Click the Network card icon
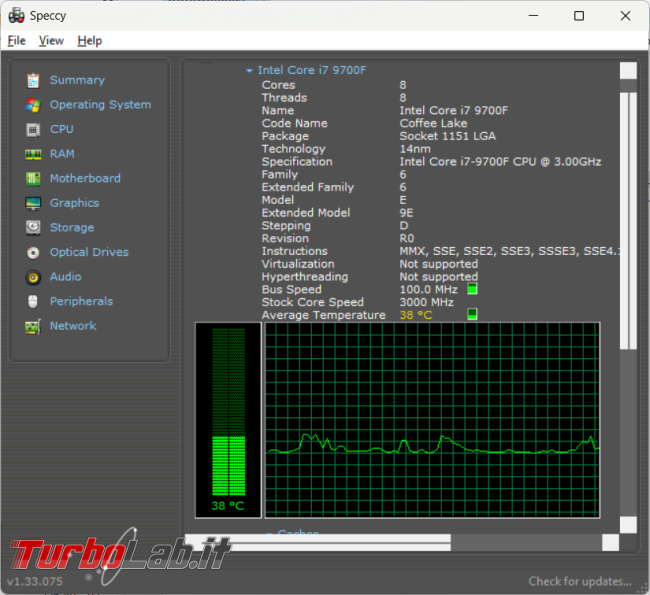 [x=33, y=326]
